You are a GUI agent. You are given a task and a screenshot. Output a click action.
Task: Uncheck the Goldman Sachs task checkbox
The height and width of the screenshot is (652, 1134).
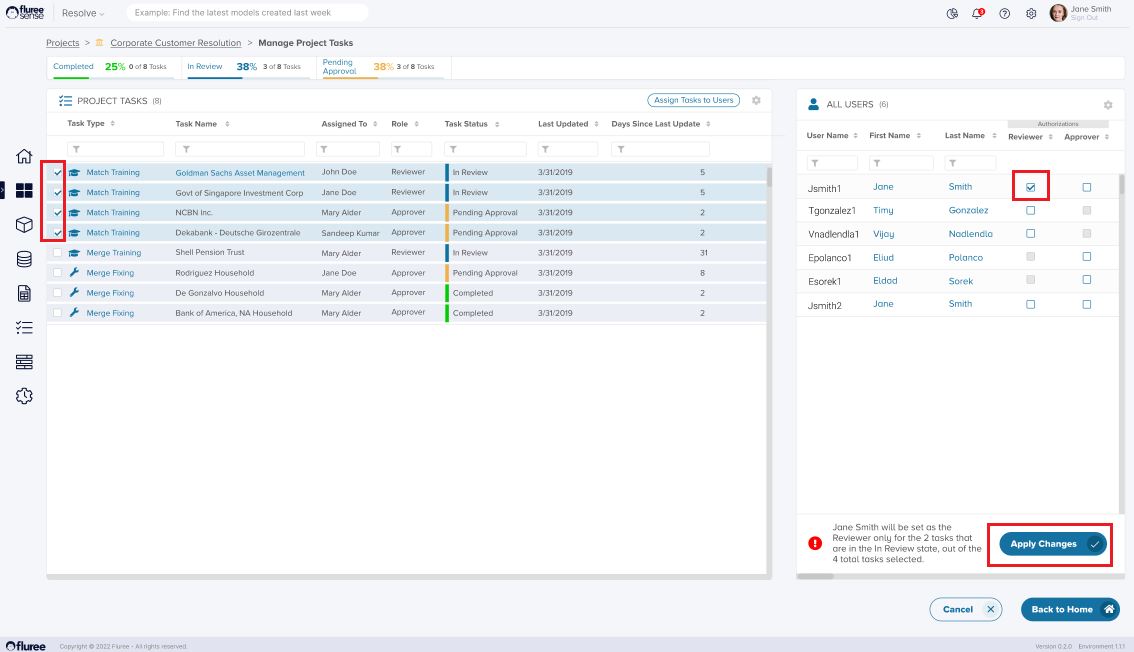pos(57,172)
